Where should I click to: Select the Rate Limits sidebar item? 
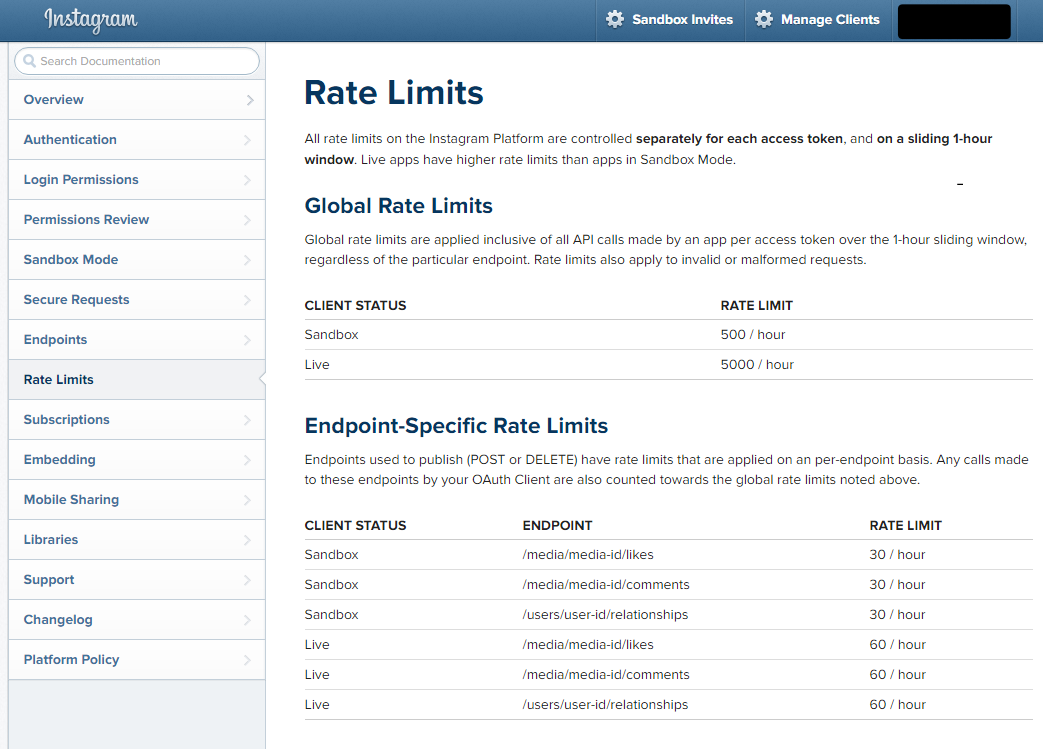(136, 379)
